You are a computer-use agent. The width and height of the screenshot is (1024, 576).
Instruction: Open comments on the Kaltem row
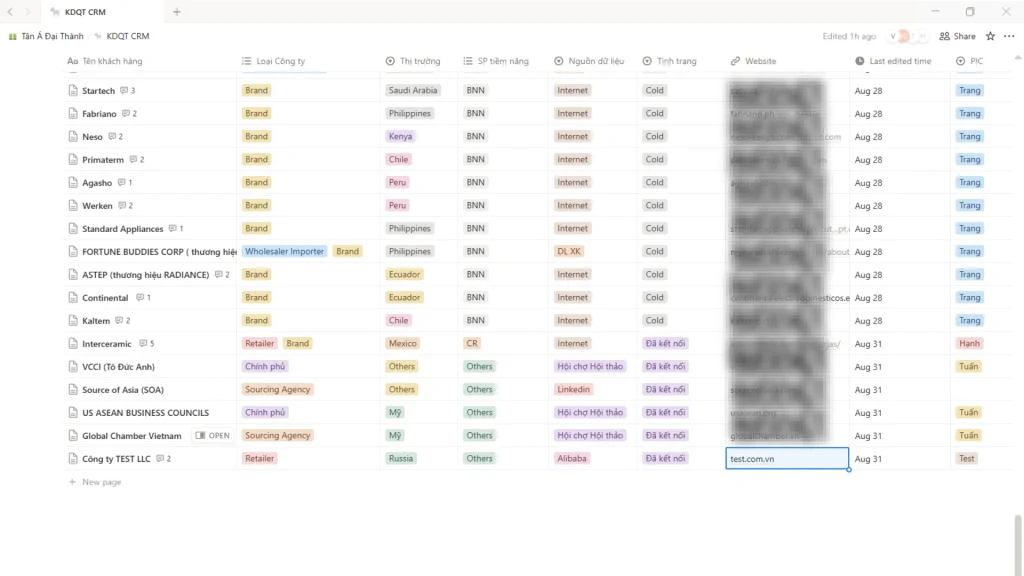click(123, 320)
